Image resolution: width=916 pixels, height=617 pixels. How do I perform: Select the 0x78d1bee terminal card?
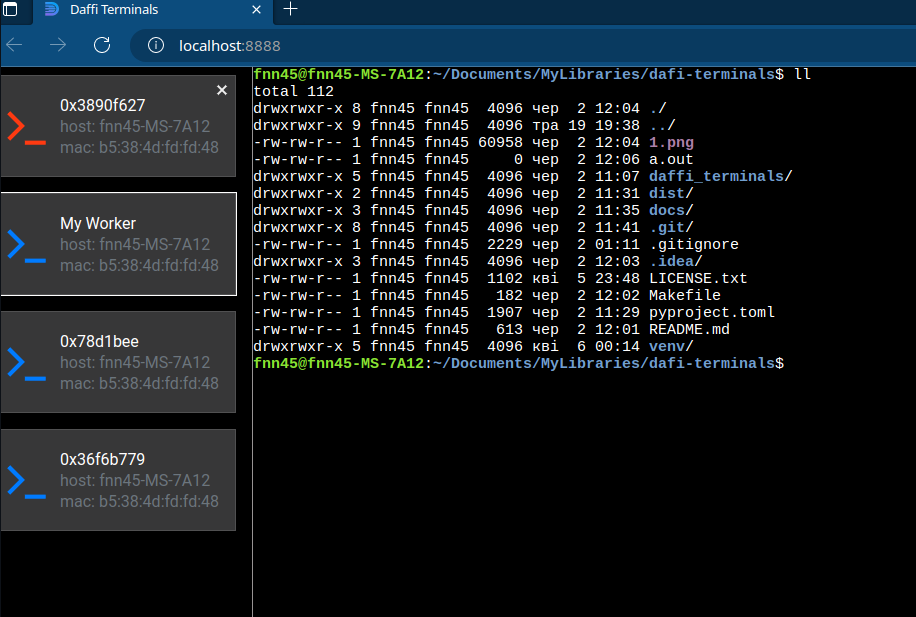tap(118, 362)
